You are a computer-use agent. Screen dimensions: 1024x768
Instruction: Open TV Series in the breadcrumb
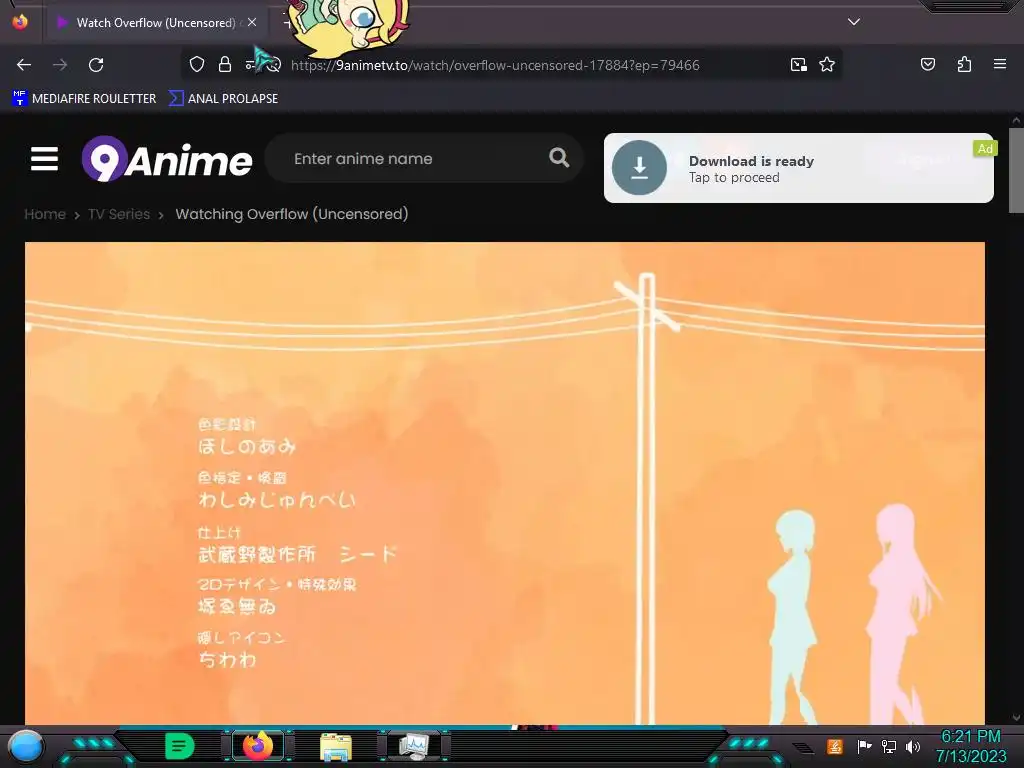tap(119, 214)
